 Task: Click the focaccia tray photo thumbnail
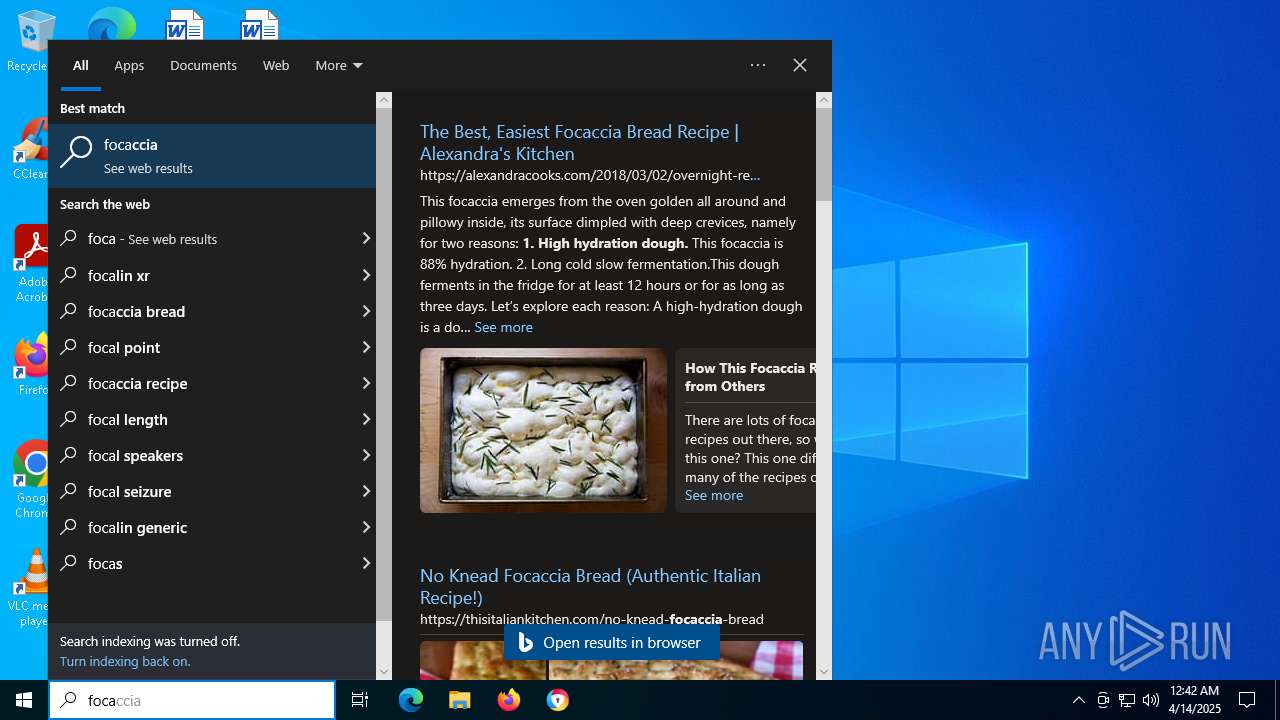click(x=543, y=430)
